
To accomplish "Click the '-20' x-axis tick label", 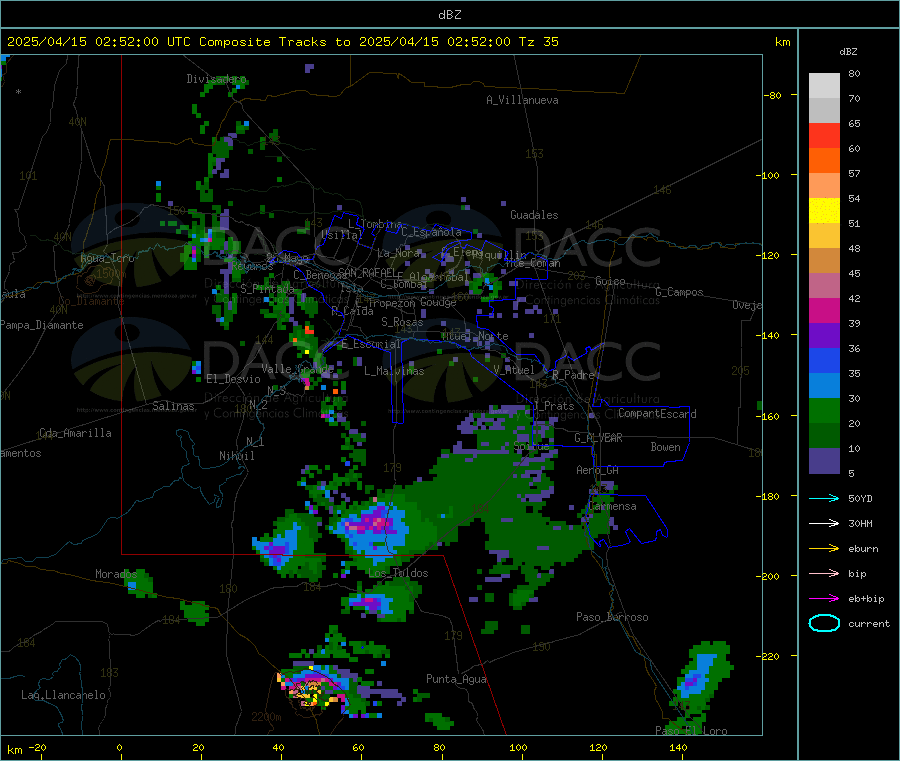I will click(37, 747).
